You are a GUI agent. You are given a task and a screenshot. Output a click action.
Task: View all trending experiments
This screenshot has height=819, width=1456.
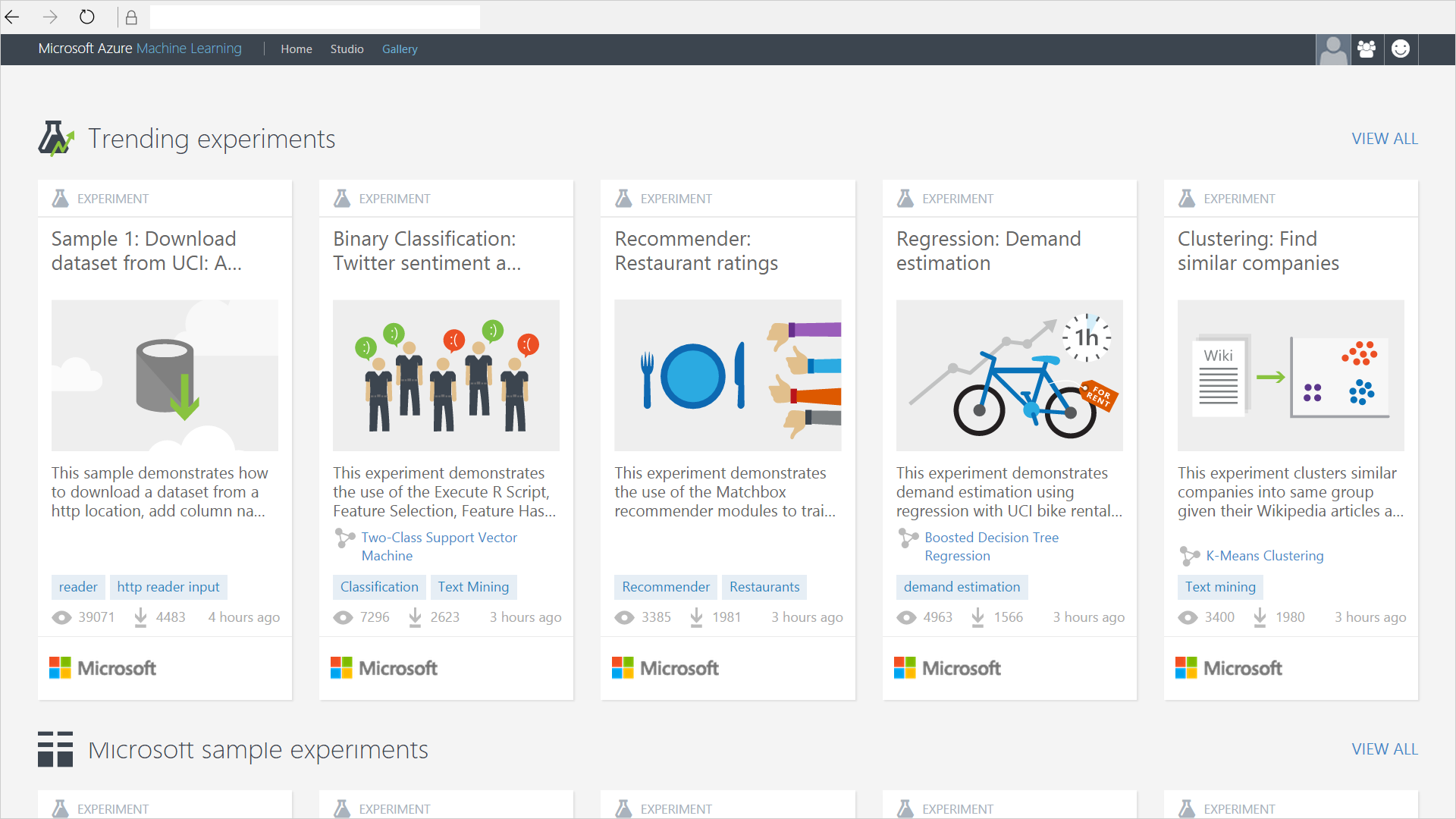pos(1384,139)
